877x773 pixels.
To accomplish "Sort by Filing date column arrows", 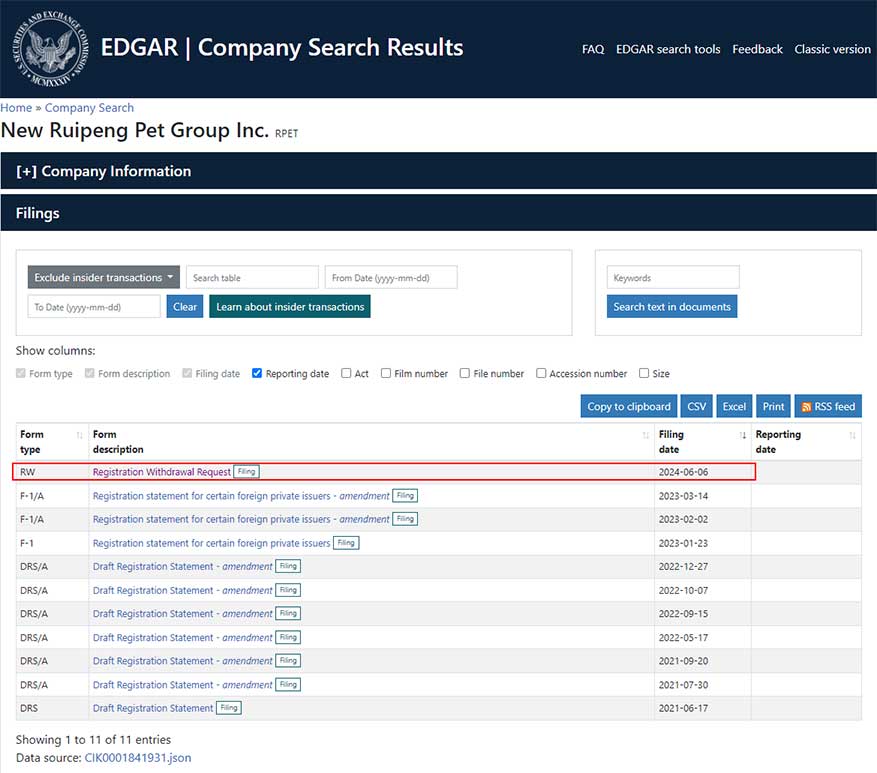I will click(x=742, y=435).
